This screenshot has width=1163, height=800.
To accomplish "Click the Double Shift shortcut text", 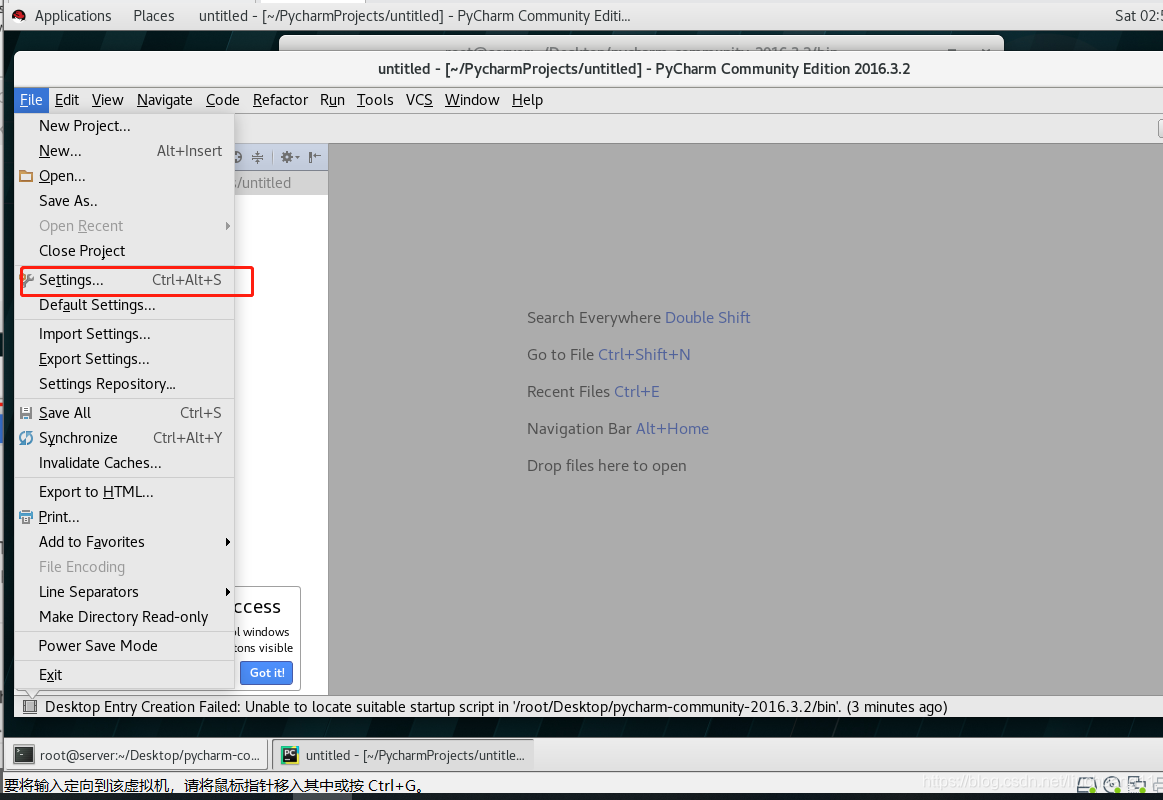I will [708, 318].
